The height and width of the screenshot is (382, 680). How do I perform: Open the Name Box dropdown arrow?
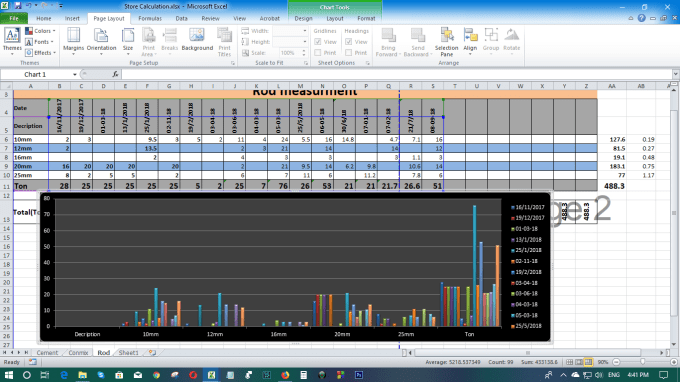75,75
